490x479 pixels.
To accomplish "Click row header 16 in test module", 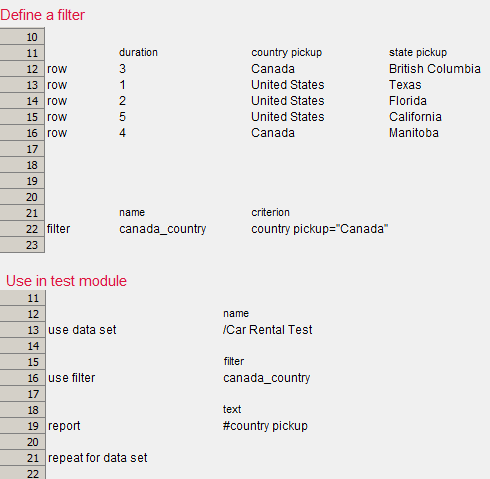I will click(23, 378).
